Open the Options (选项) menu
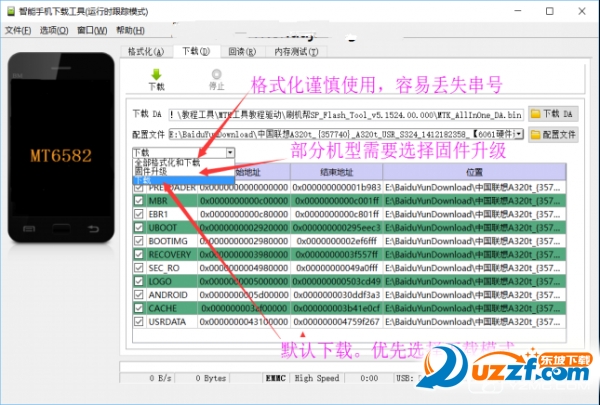 (54, 30)
